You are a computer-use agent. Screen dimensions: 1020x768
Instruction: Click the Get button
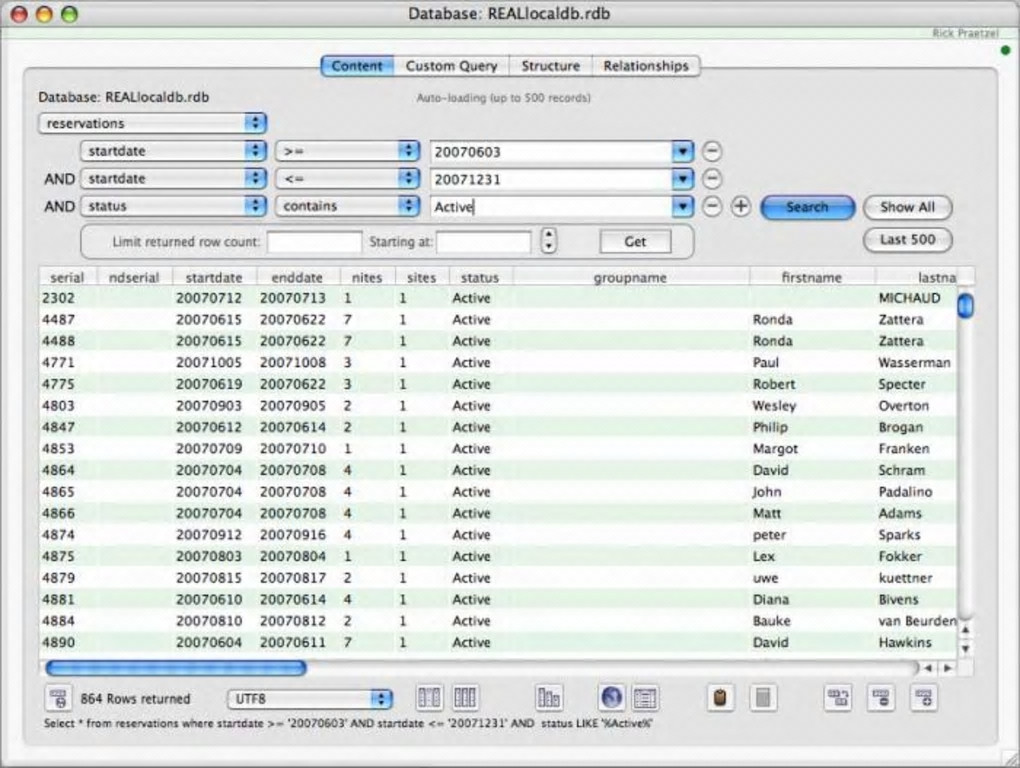(x=635, y=242)
